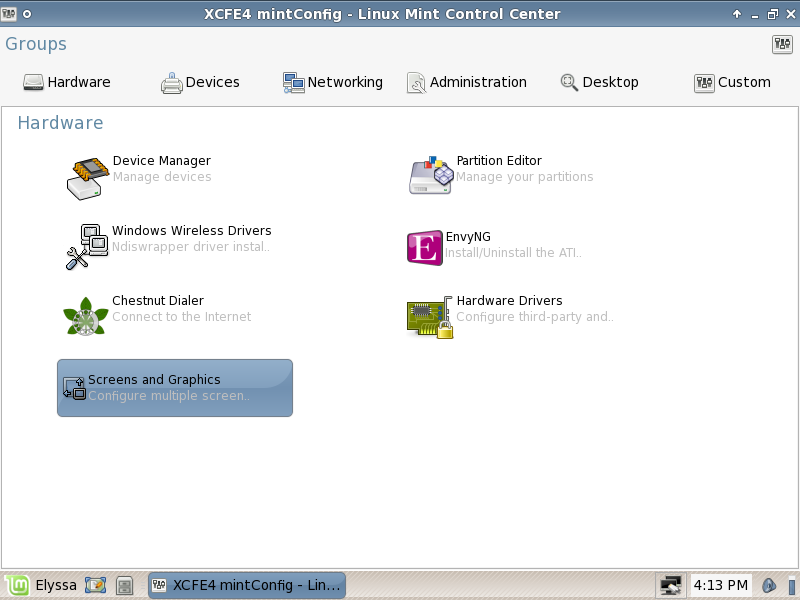Switch to the Administration group
Viewport: 800px width, 600px height.
466,83
